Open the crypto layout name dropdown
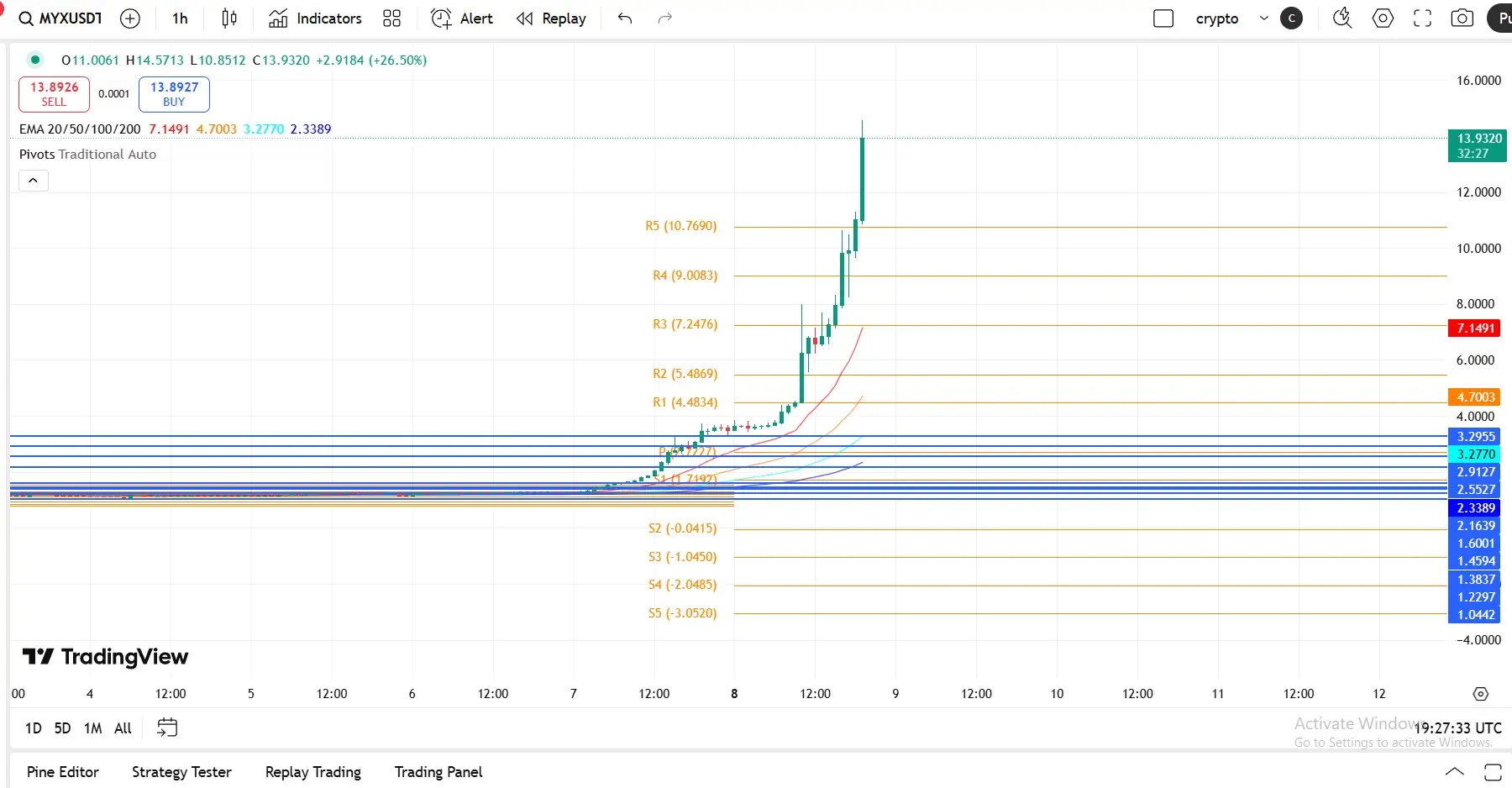The height and width of the screenshot is (788, 1512). (1264, 18)
